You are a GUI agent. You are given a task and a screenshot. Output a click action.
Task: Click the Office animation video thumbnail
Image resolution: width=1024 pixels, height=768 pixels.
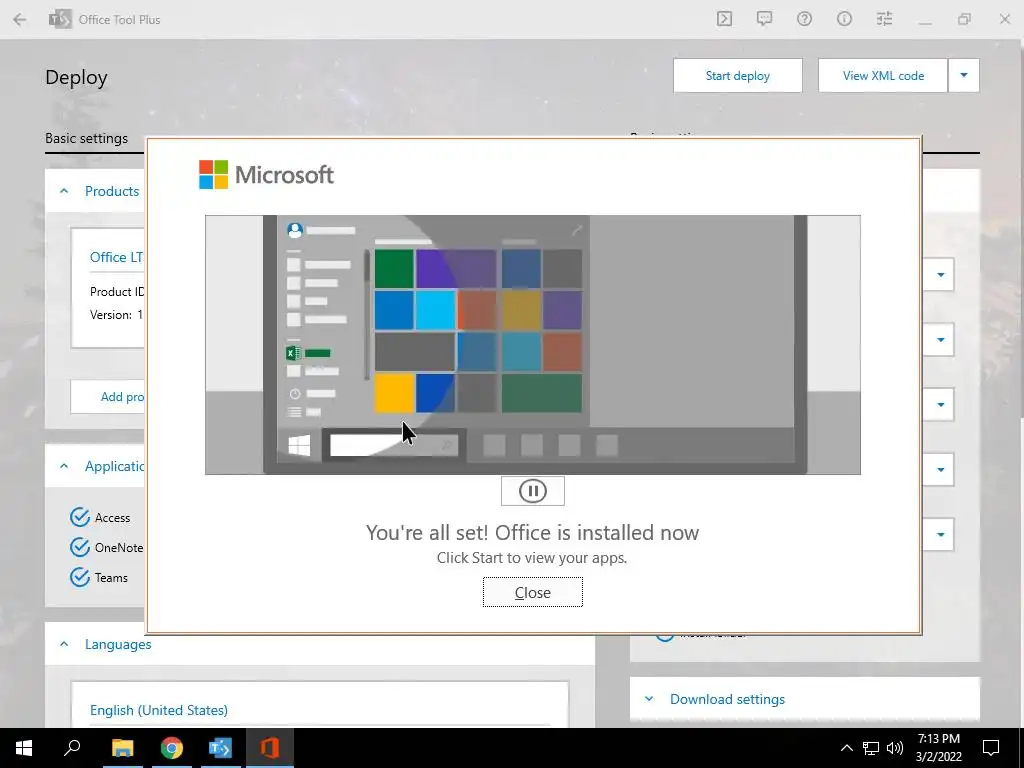coord(532,345)
